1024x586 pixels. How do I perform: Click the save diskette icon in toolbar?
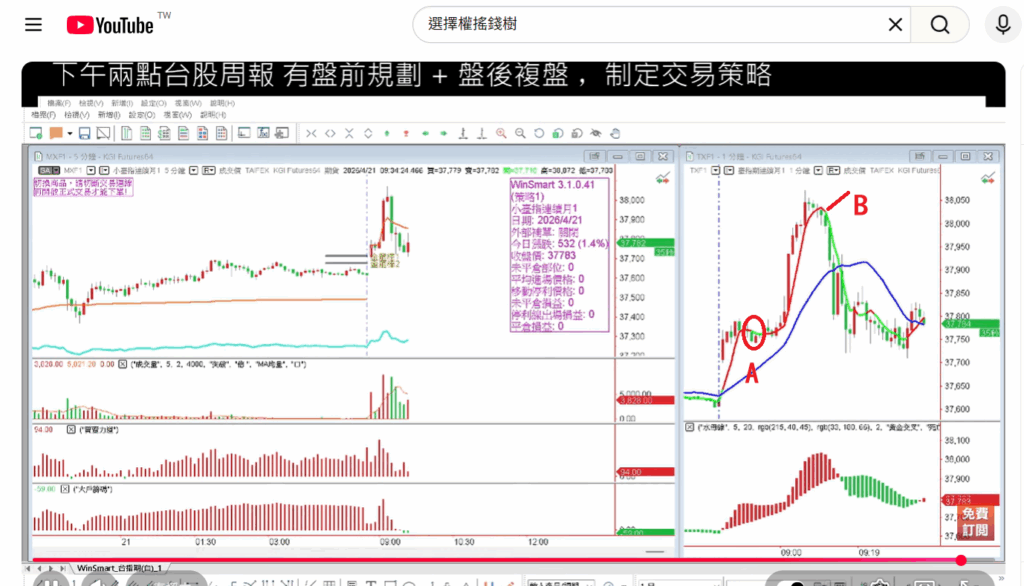[85, 133]
